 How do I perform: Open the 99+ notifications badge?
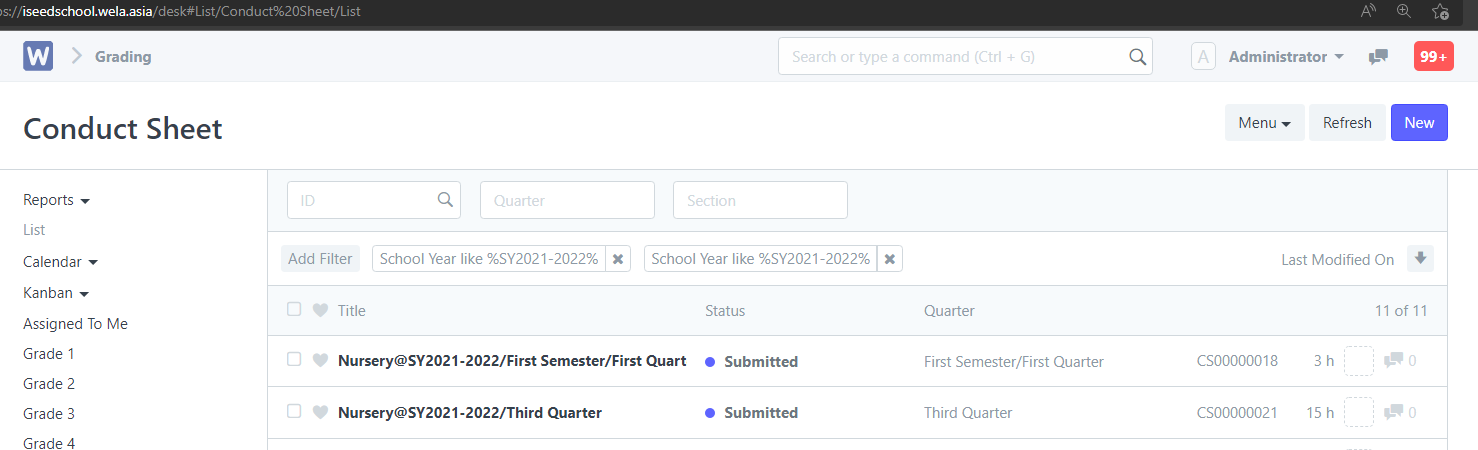pos(1433,57)
